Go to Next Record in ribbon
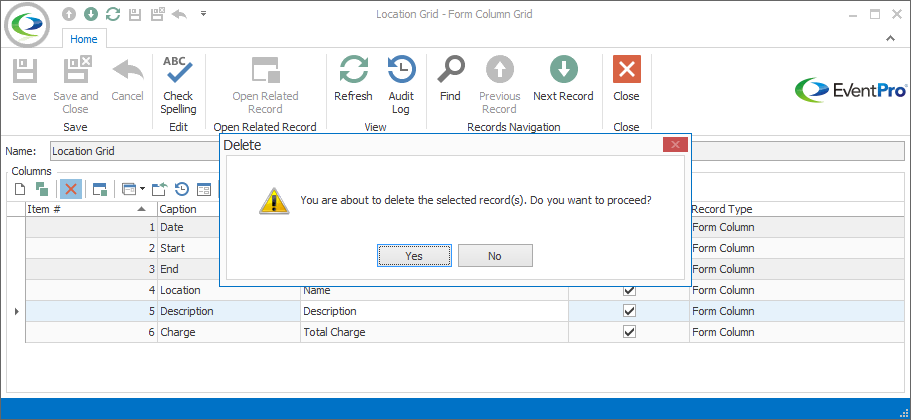The image size is (911, 420). pos(564,80)
